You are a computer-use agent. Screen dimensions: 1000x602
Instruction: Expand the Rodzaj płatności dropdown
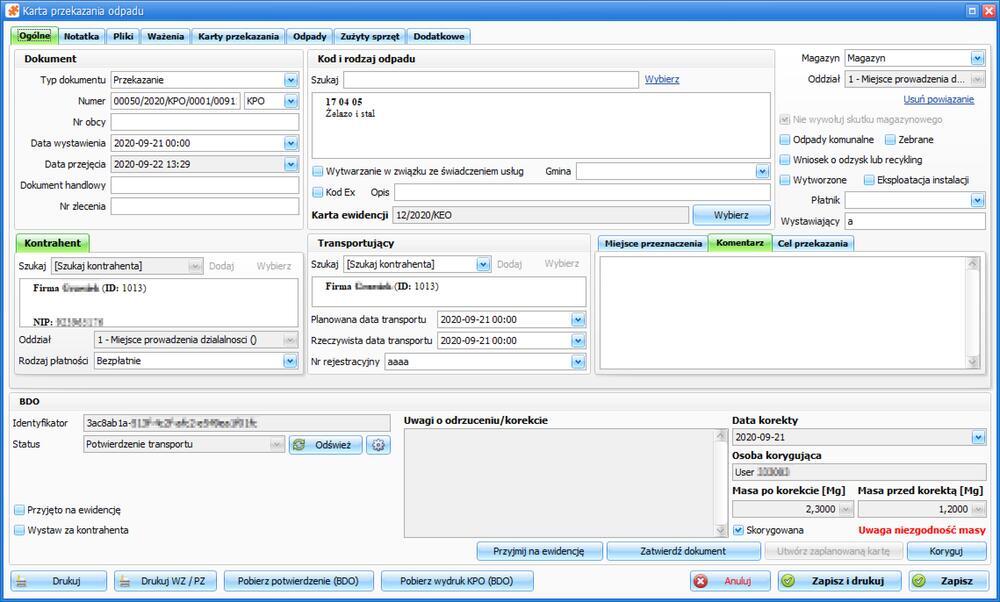pyautogui.click(x=290, y=361)
